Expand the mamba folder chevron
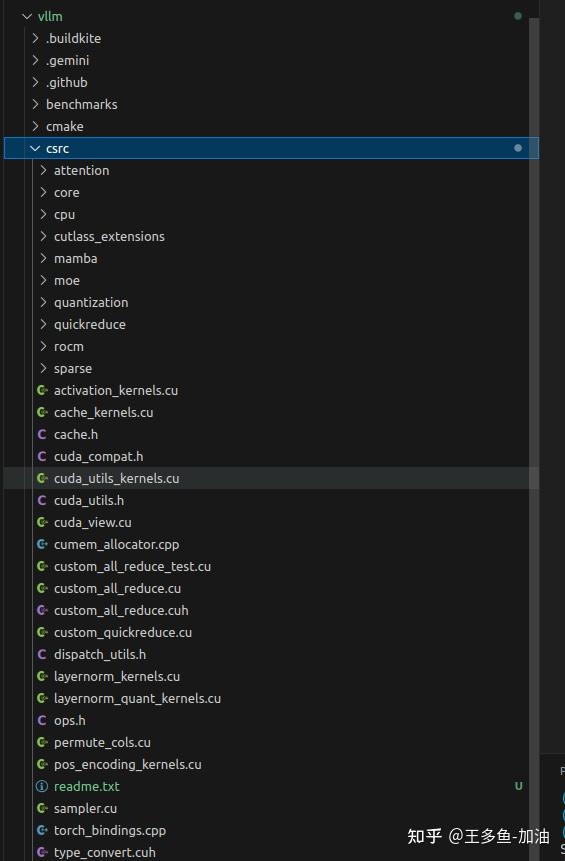565x861 pixels. [x=43, y=259]
